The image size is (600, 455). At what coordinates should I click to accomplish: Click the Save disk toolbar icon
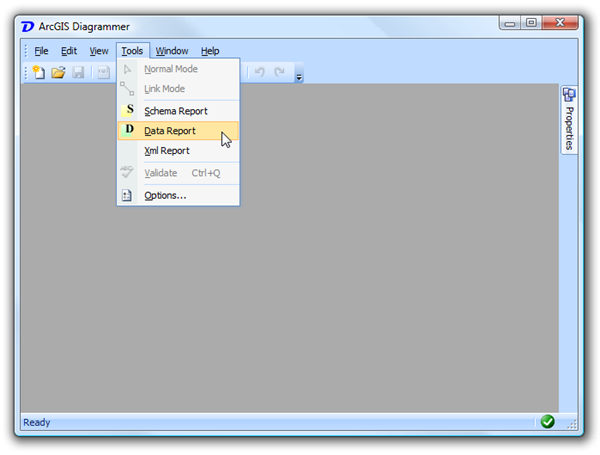point(78,72)
